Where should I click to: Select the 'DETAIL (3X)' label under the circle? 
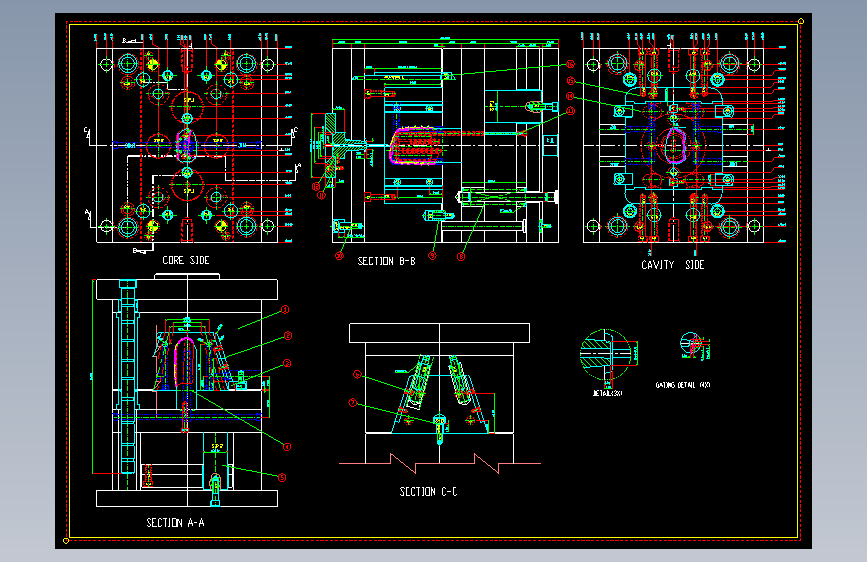pos(607,393)
